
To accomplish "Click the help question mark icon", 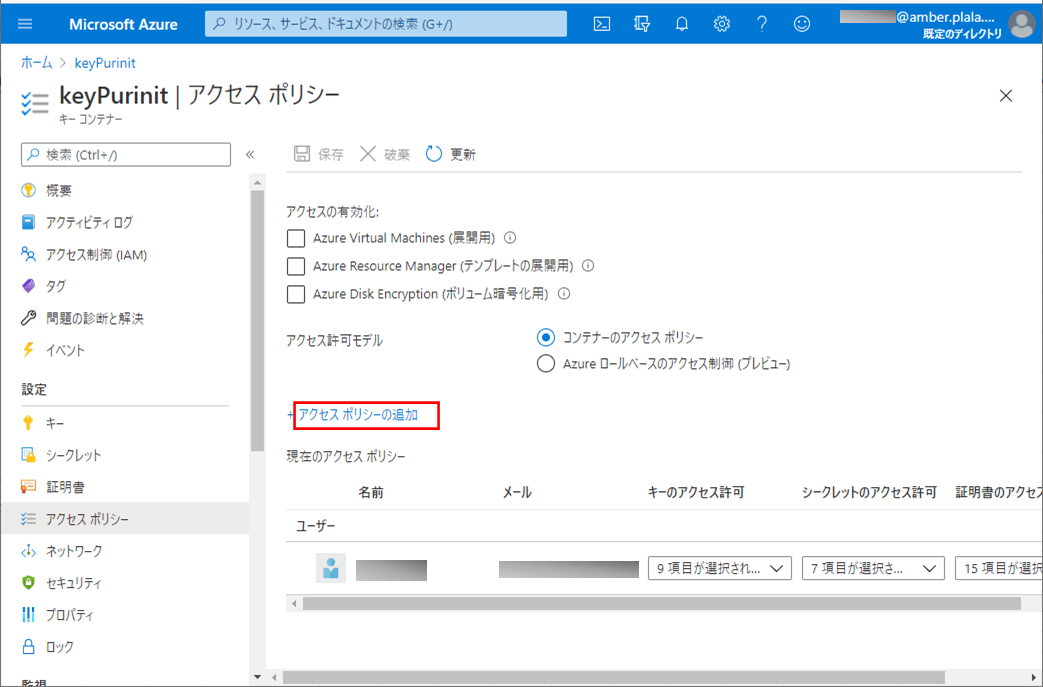I will point(762,24).
